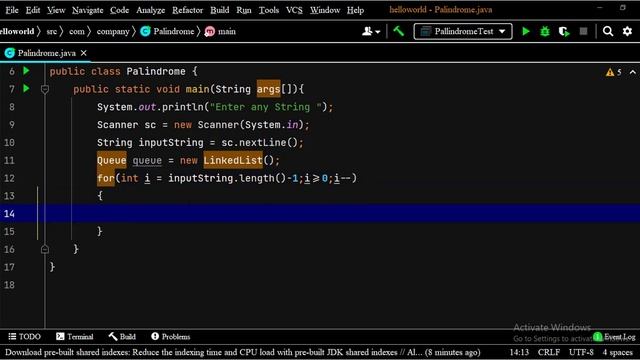Change UTF-8 file encoding
Viewport: 640px width, 360px height.
click(x=581, y=352)
